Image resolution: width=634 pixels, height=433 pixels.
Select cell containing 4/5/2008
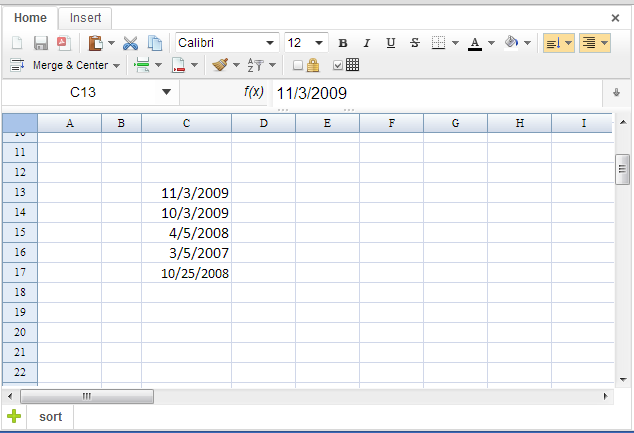[186, 233]
